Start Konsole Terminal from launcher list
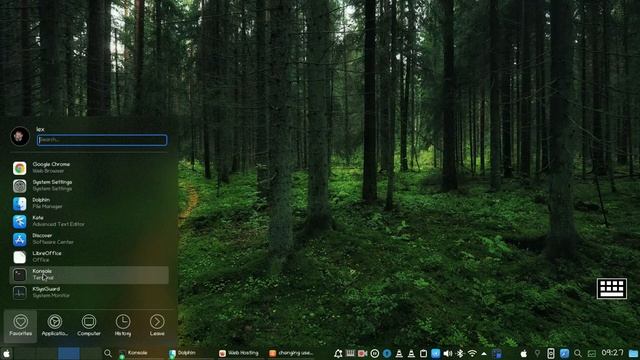The height and width of the screenshot is (360, 640). (89, 275)
